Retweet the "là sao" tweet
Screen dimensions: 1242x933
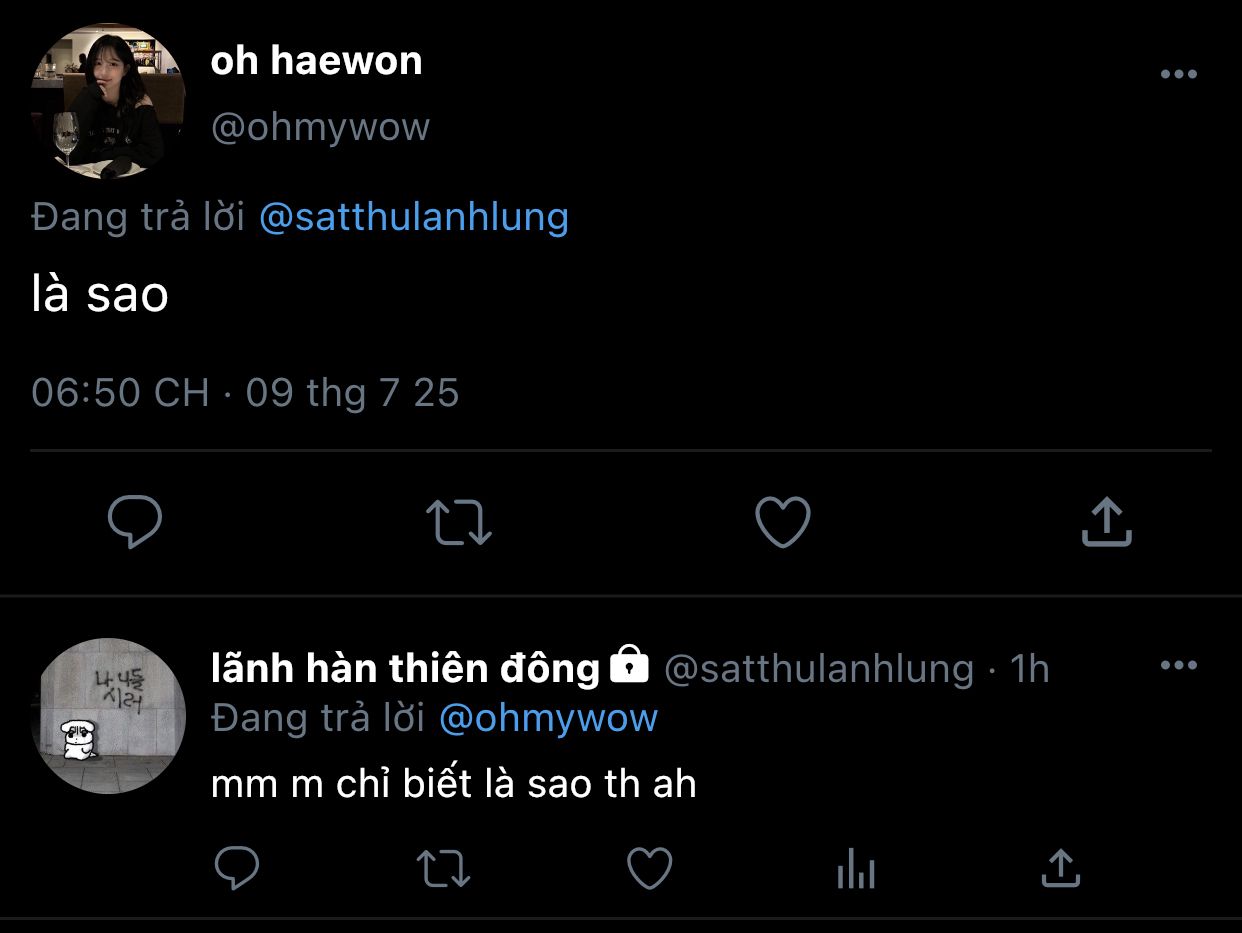(458, 522)
